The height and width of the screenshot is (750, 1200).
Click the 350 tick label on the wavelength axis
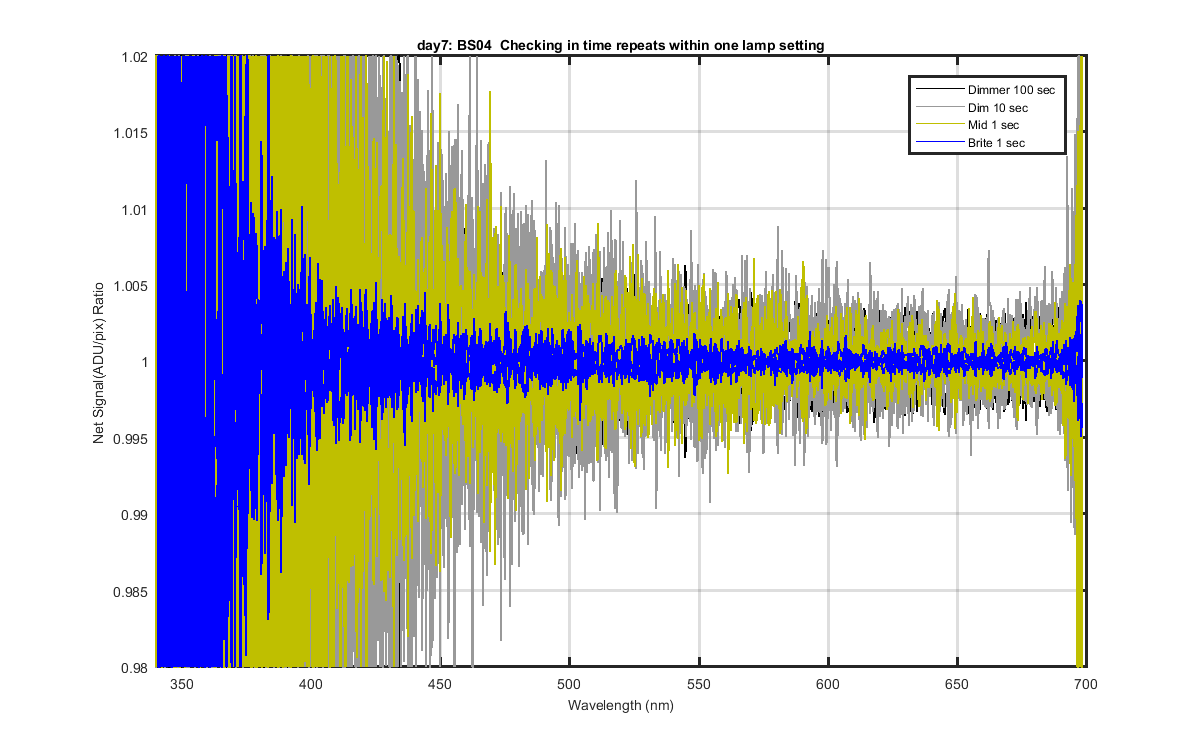point(181,685)
